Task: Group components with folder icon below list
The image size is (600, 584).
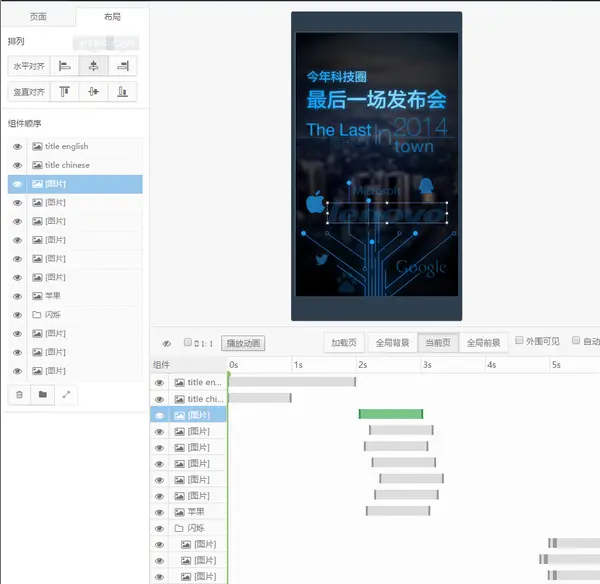Action: click(43, 395)
